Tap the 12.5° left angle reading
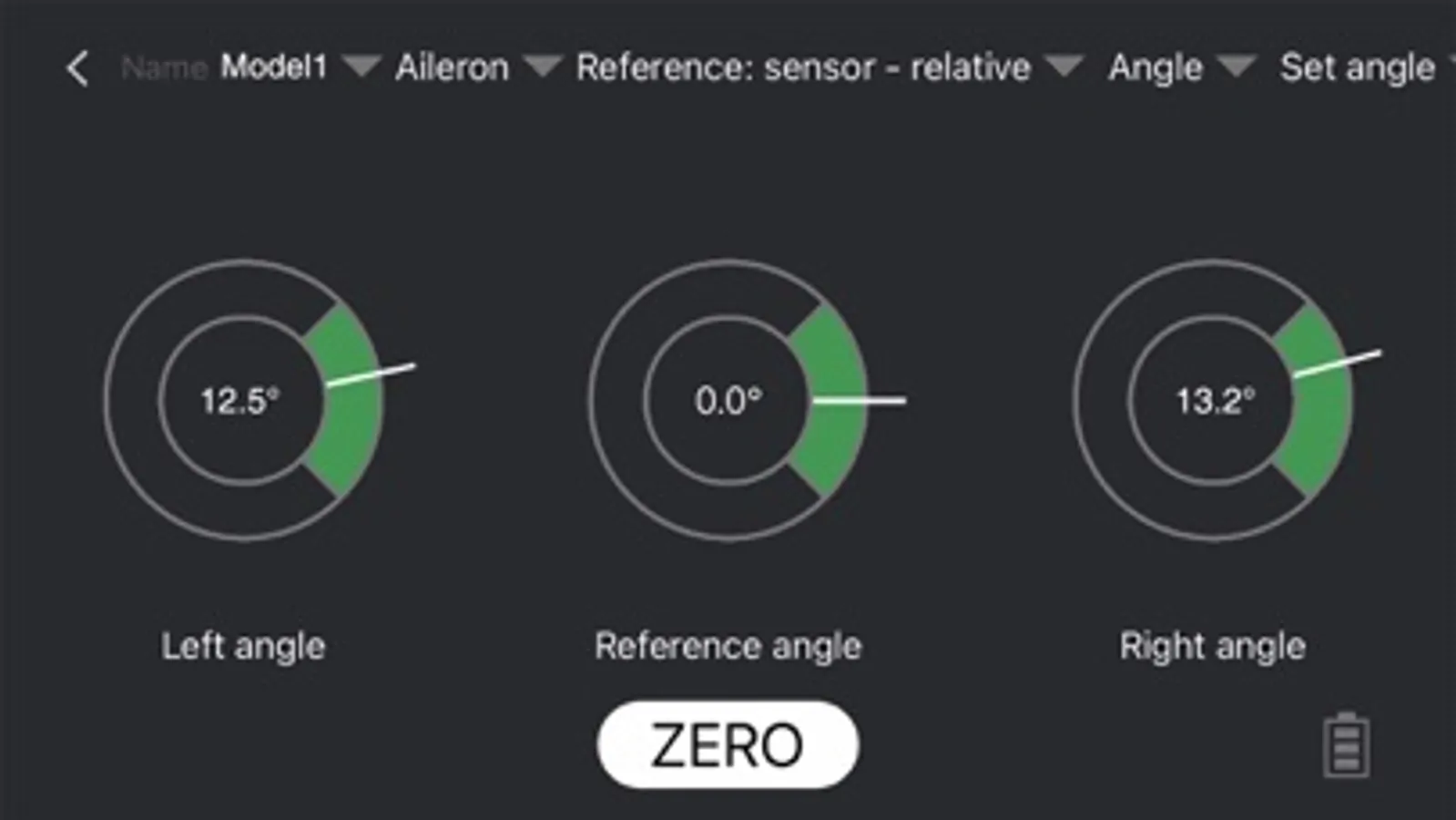Image resolution: width=1456 pixels, height=820 pixels. [x=239, y=401]
